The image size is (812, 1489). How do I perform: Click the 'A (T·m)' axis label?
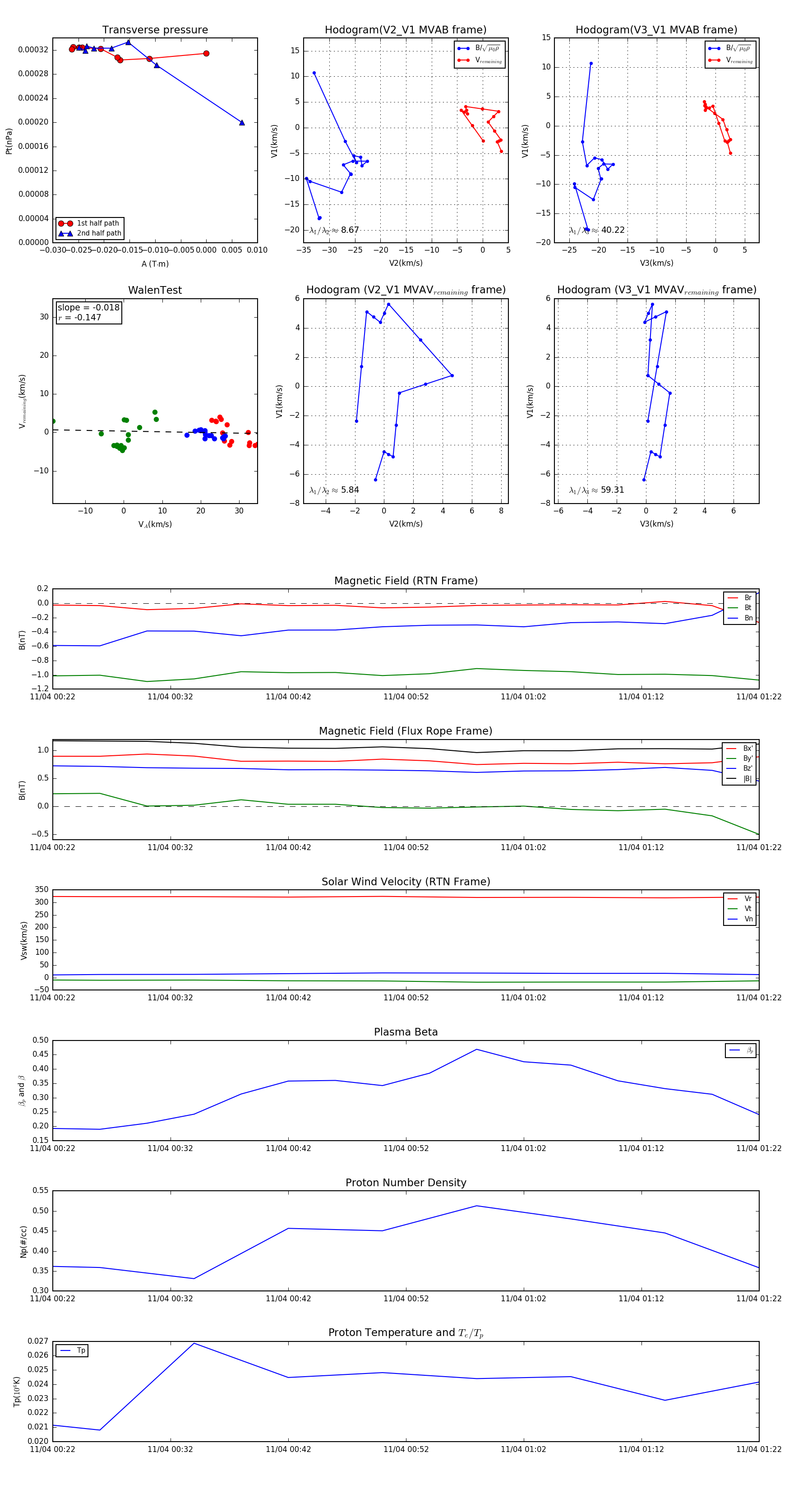[155, 264]
